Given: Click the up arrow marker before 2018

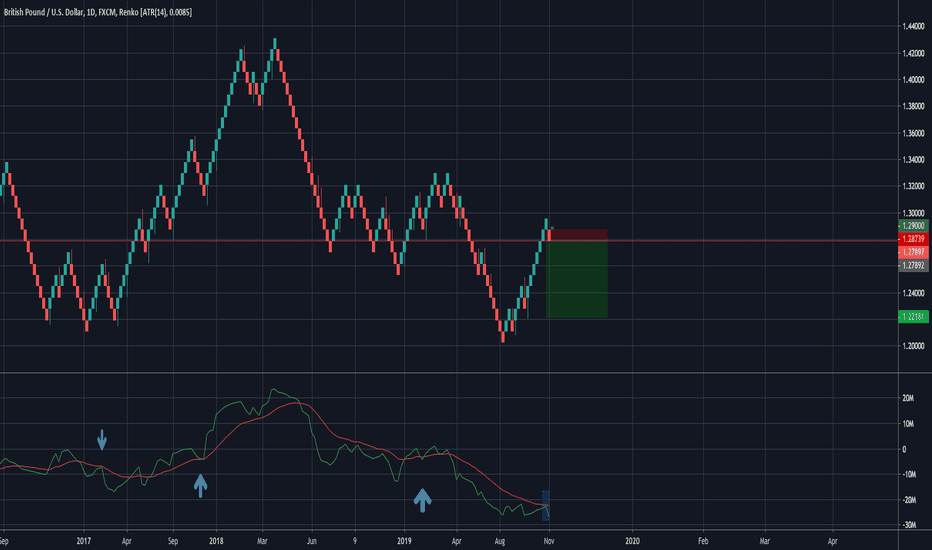Looking at the screenshot, I should 200,485.
